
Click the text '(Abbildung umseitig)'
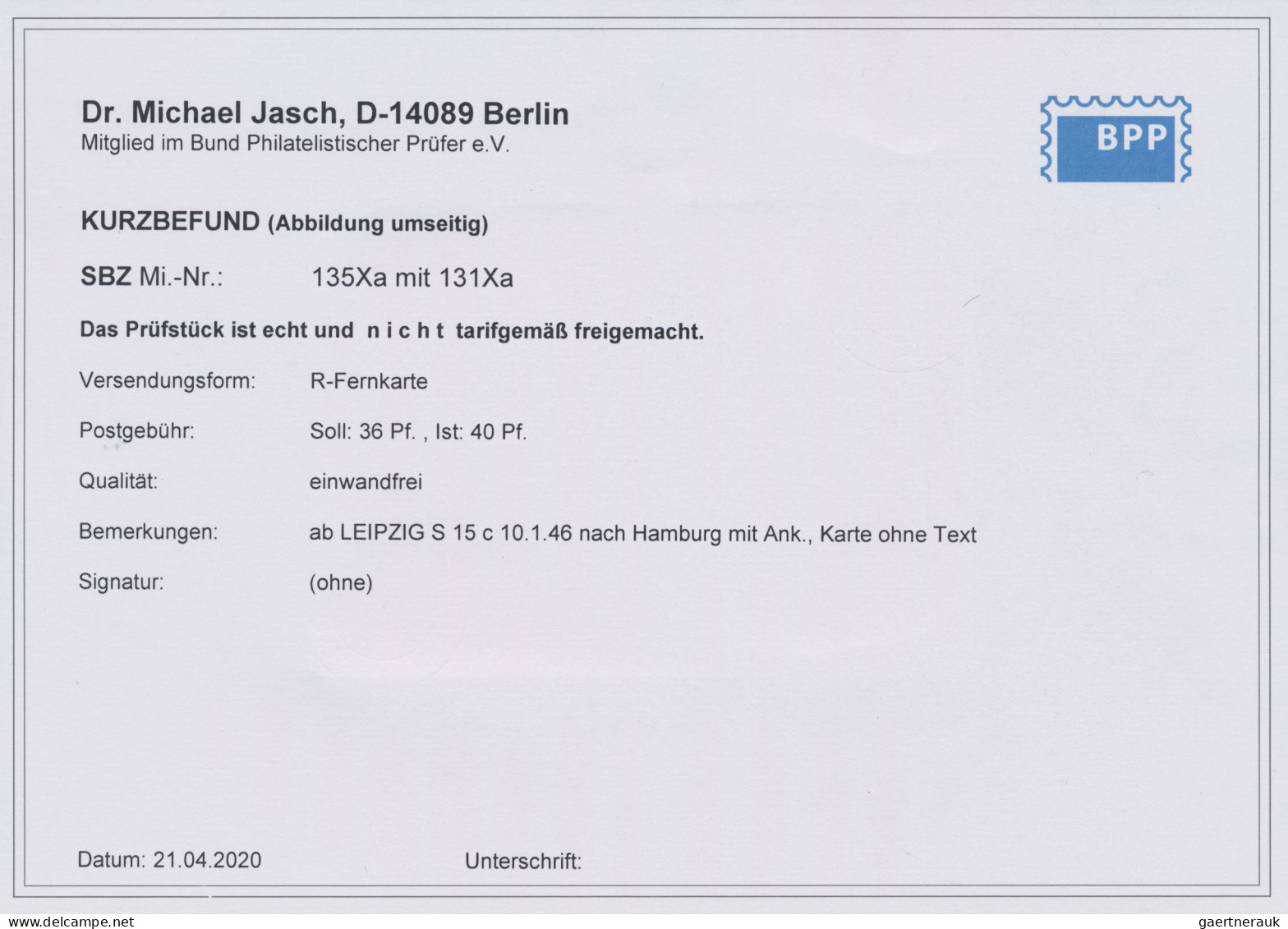[379, 223]
